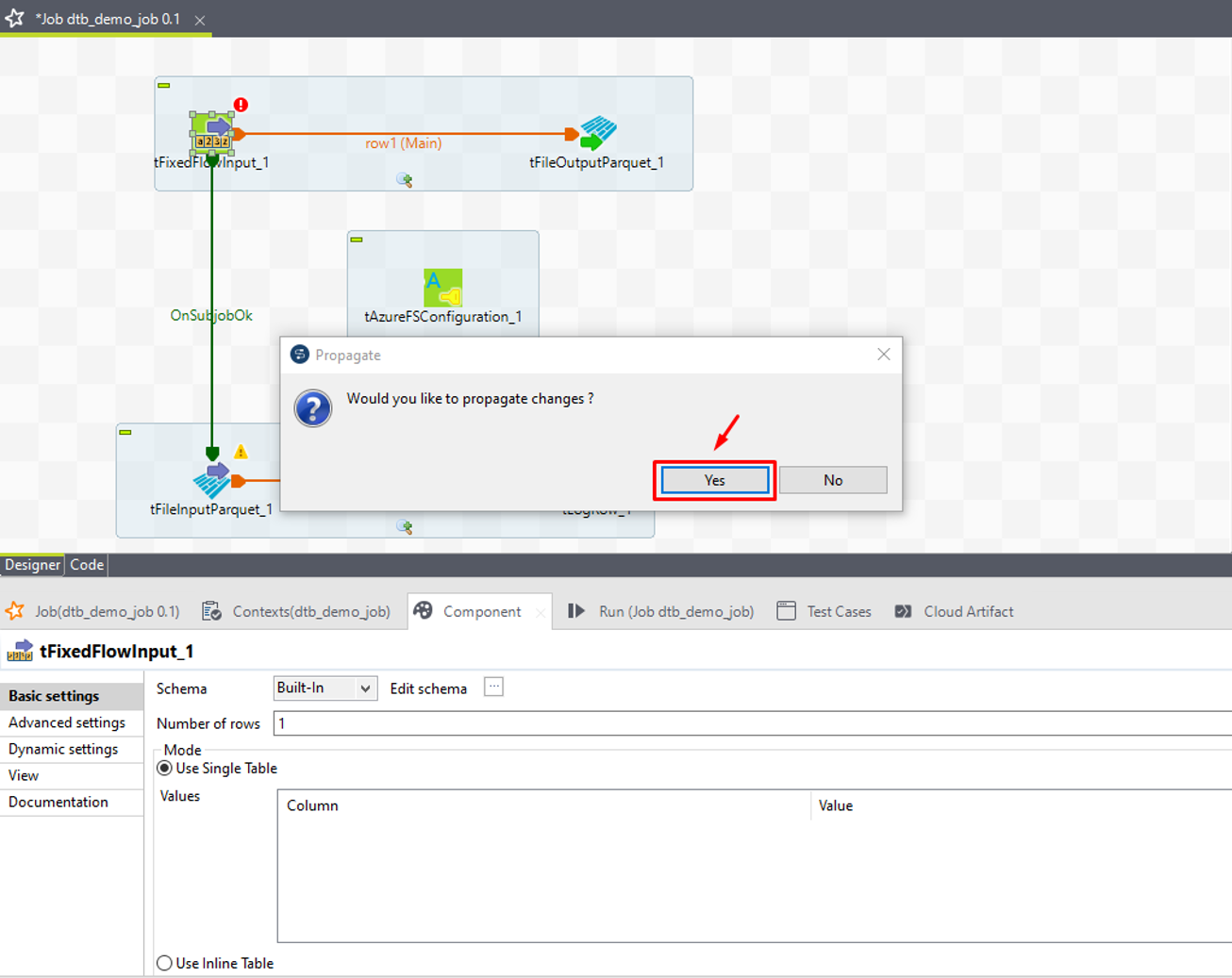Open the Run (Job dtb_demo_job) tab

[x=675, y=611]
